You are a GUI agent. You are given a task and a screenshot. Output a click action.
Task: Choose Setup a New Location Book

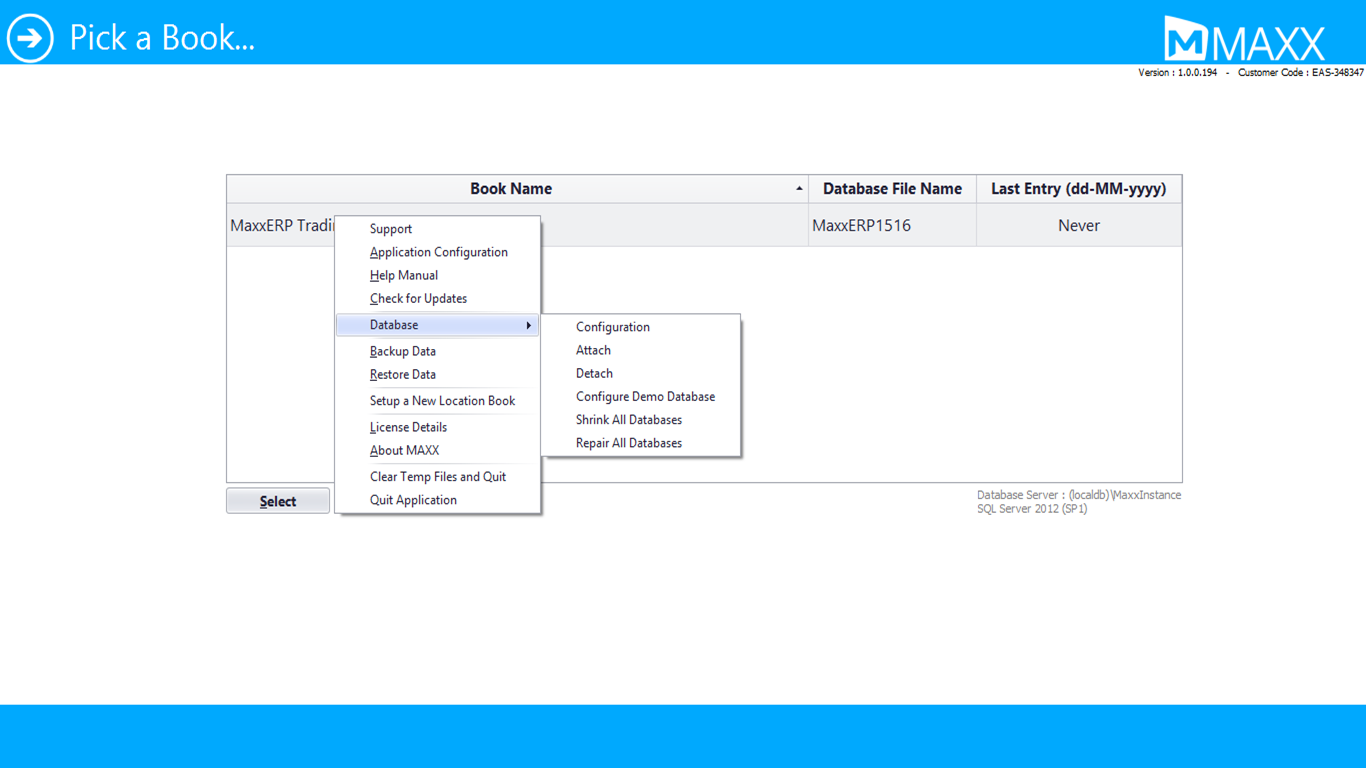pos(442,401)
